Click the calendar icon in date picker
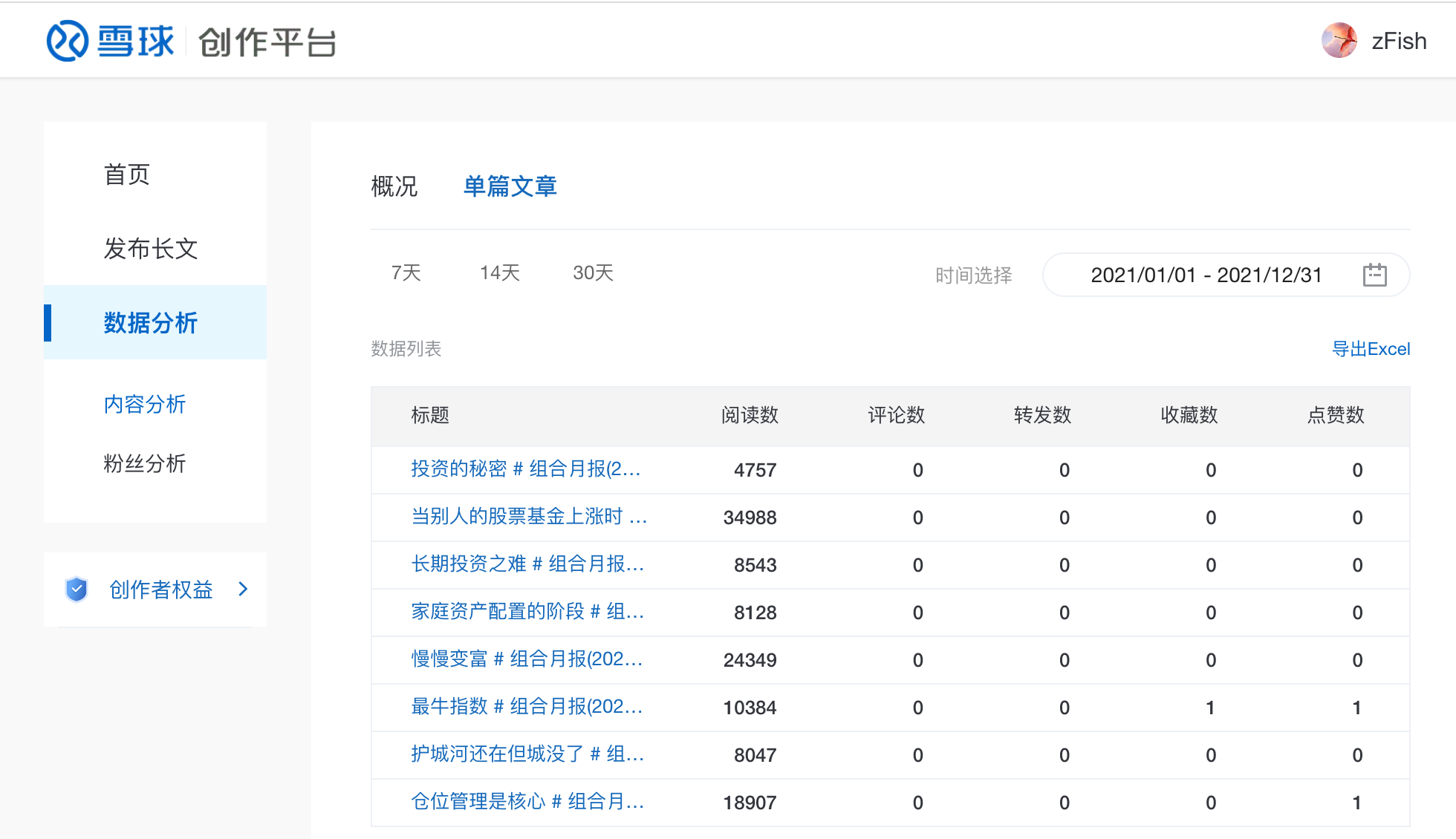This screenshot has width=1456, height=839. click(x=1374, y=275)
